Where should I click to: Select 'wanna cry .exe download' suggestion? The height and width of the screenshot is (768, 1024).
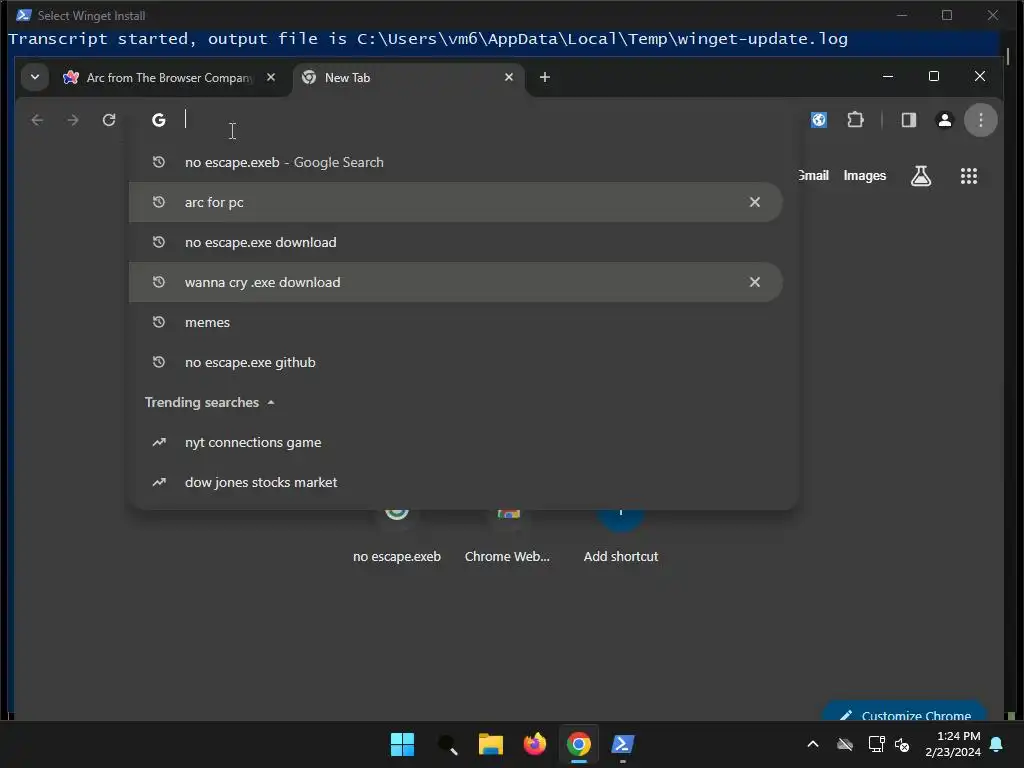(x=455, y=282)
